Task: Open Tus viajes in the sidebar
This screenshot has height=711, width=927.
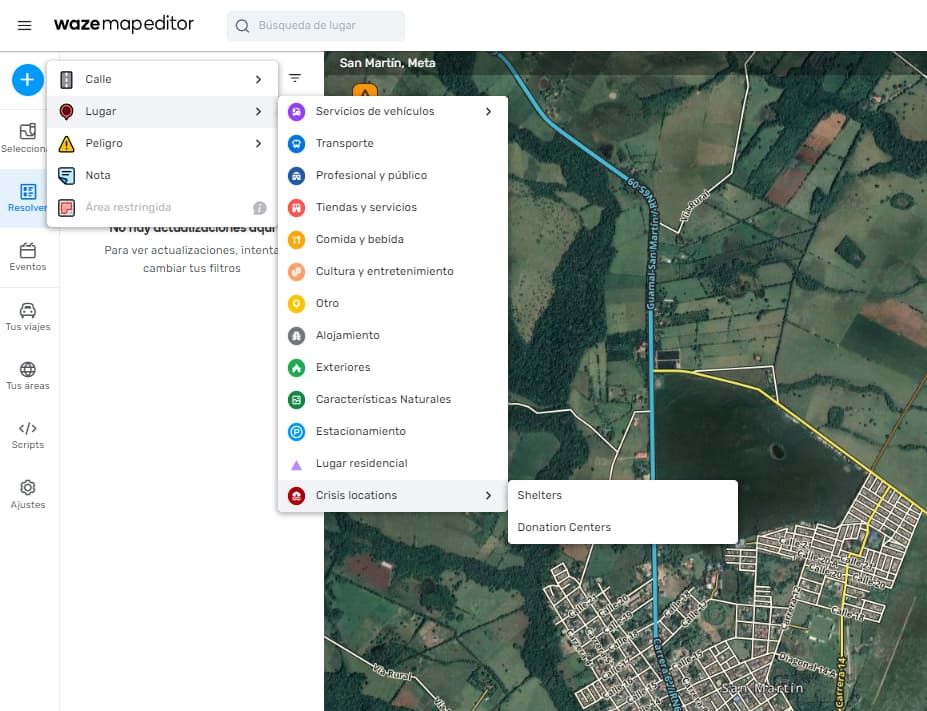Action: [28, 316]
